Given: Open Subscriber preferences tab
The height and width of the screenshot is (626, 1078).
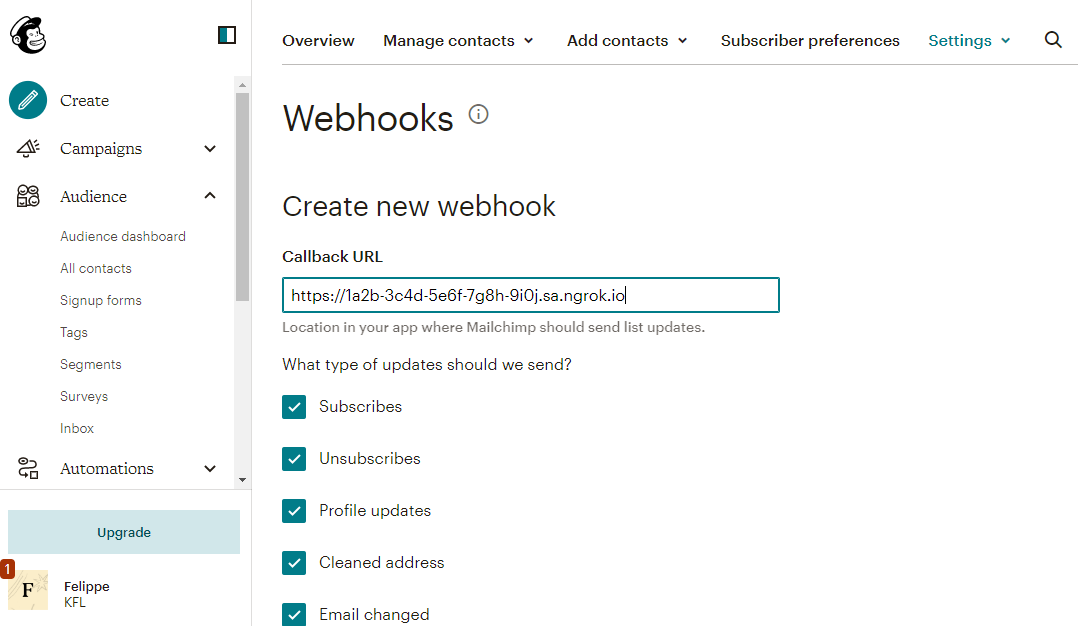Looking at the screenshot, I should (x=810, y=41).
